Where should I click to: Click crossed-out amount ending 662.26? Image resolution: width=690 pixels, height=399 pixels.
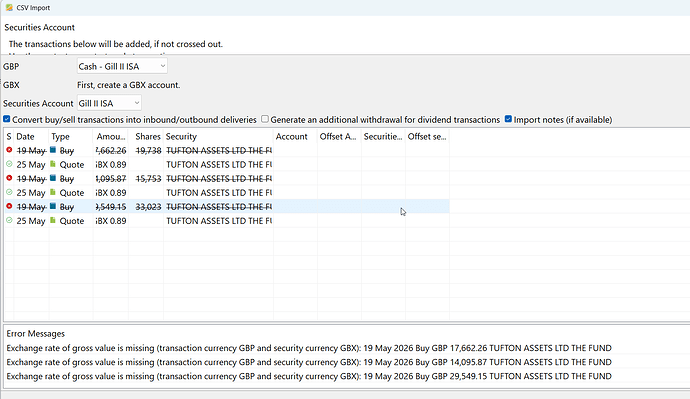pyautogui.click(x=111, y=150)
